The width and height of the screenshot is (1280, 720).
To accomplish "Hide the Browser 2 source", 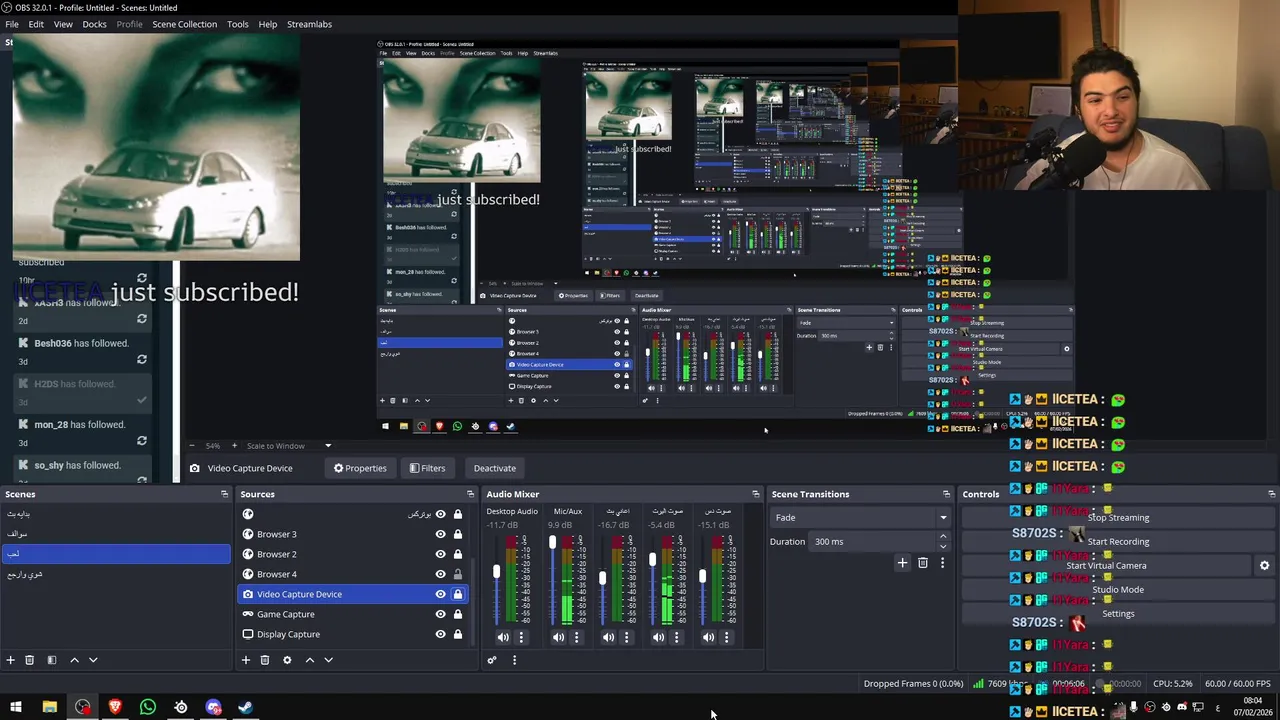I will 440,554.
